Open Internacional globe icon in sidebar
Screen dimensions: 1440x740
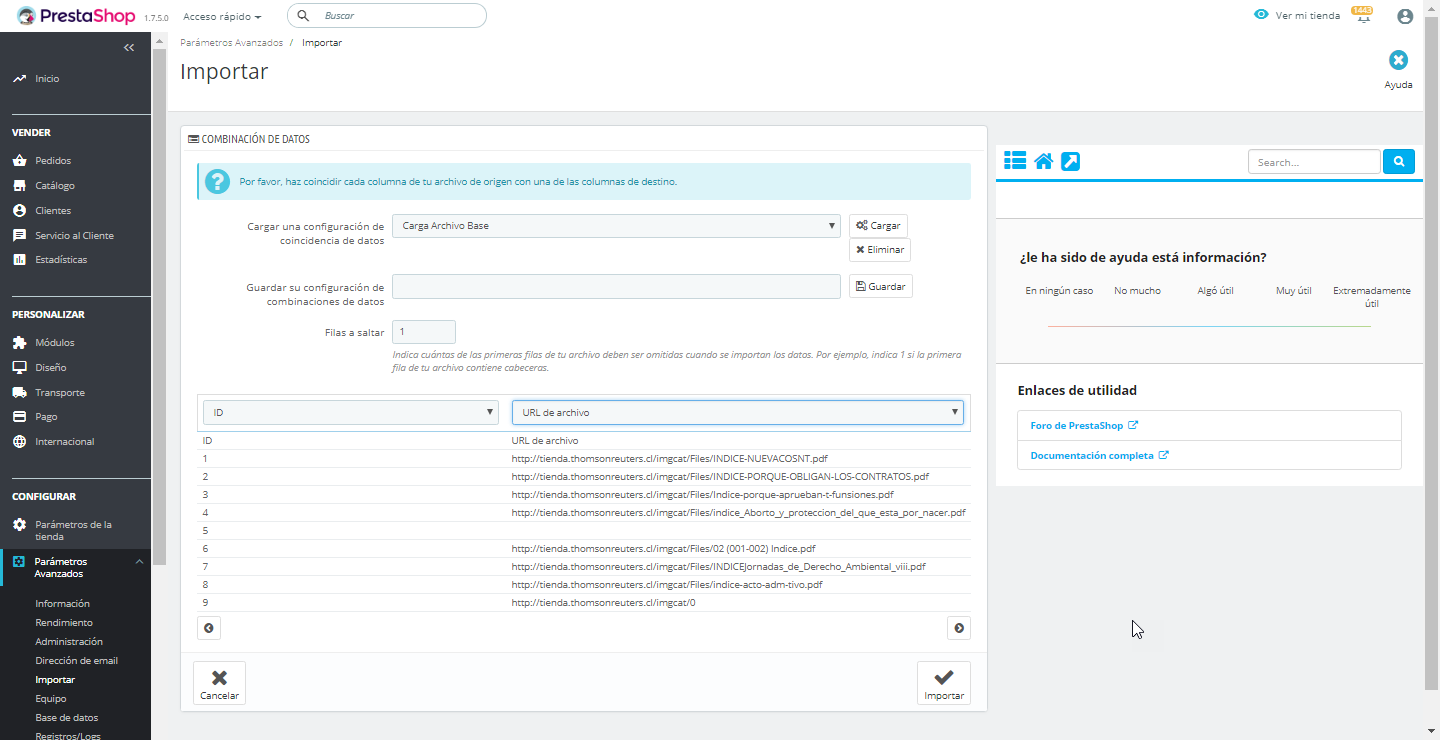[19, 442]
